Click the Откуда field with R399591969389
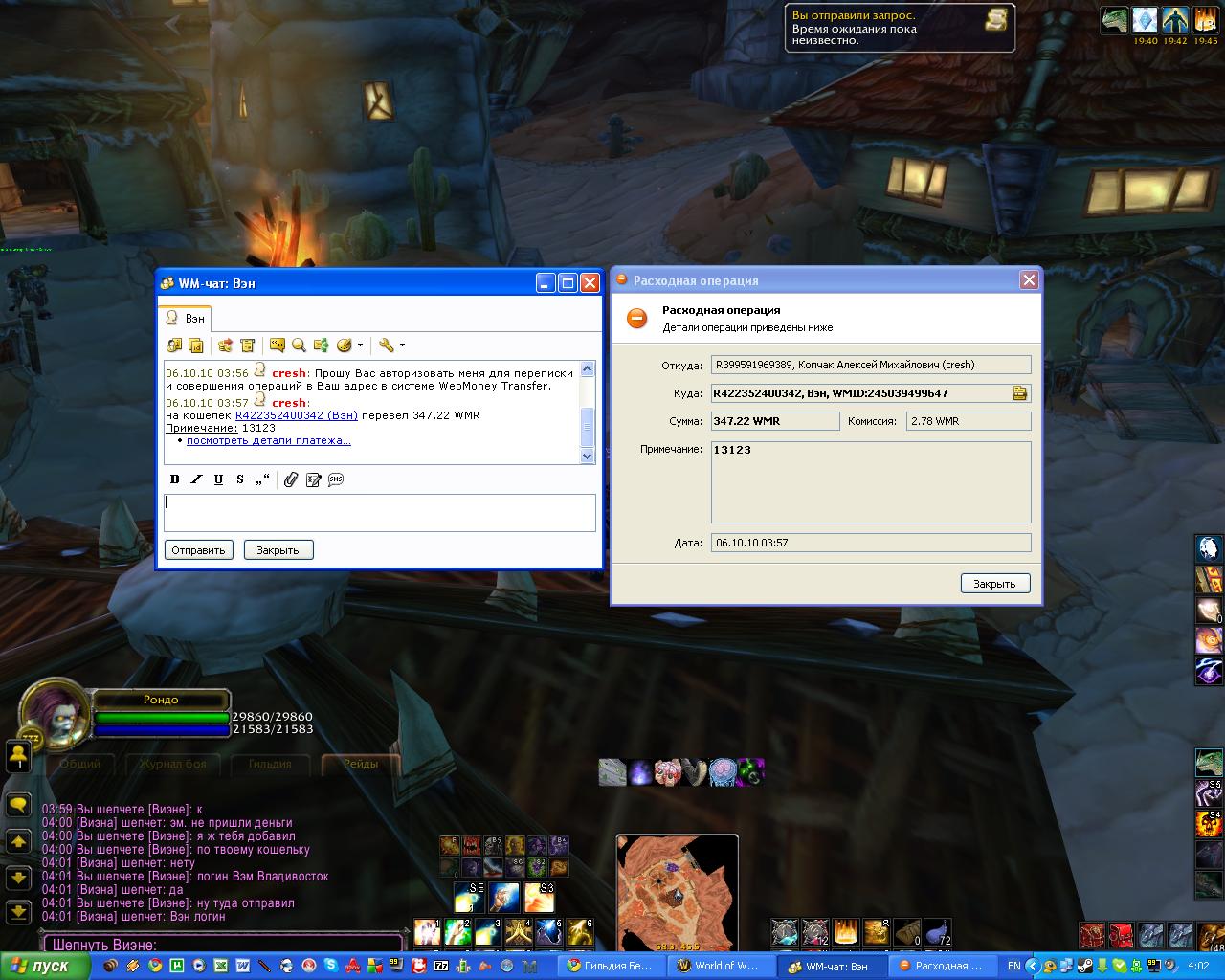 (871, 365)
